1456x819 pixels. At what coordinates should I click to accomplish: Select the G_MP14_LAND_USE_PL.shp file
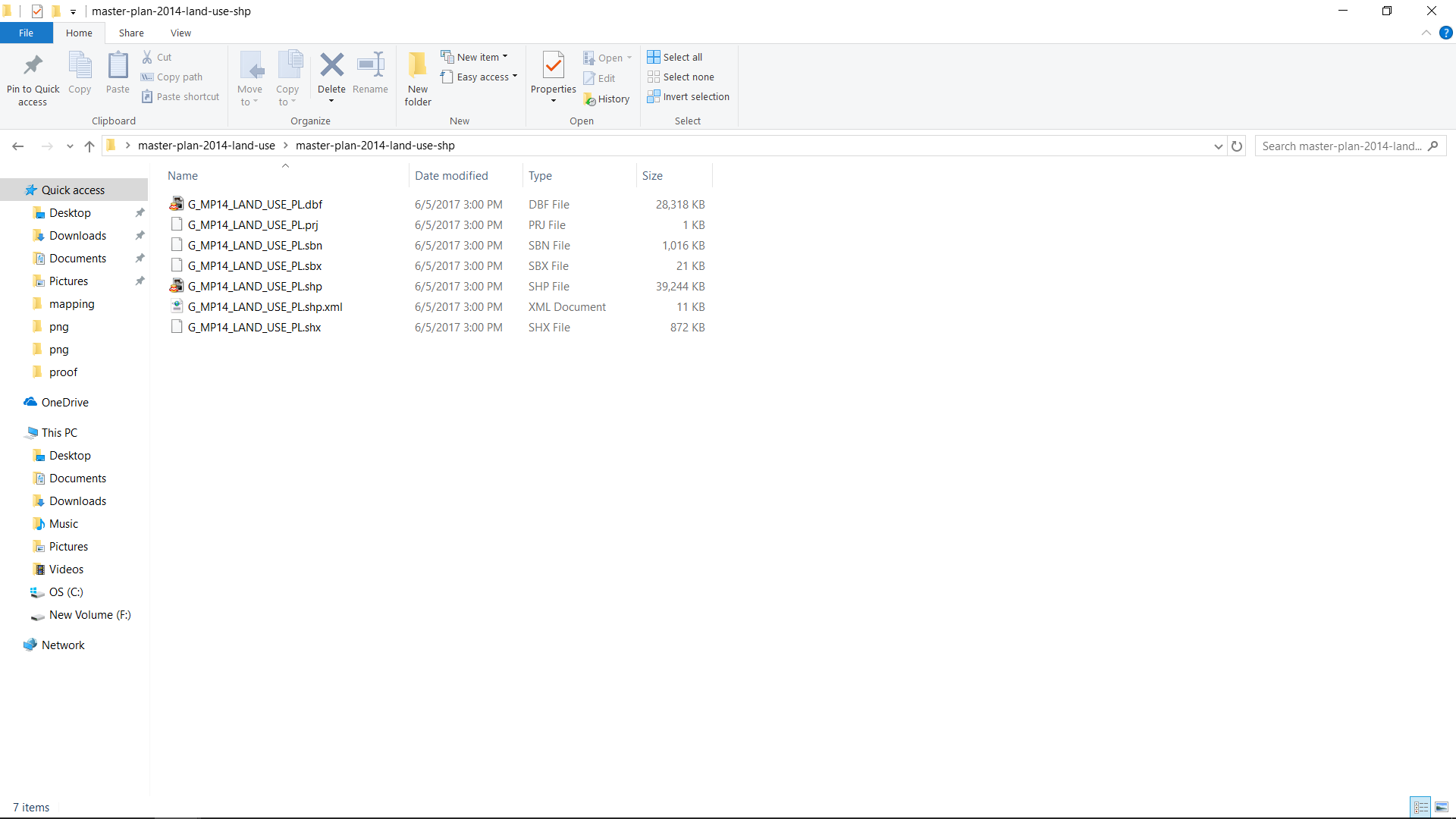click(x=255, y=287)
